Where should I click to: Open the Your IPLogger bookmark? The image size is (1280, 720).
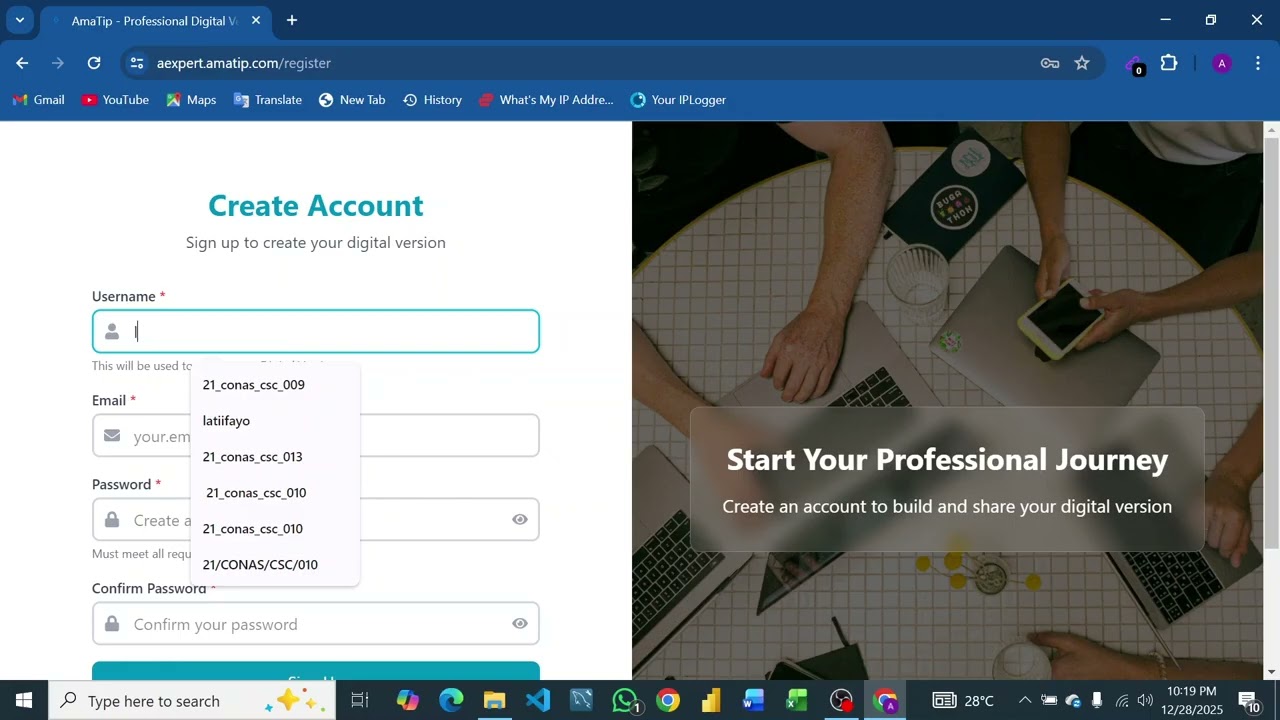click(x=678, y=100)
